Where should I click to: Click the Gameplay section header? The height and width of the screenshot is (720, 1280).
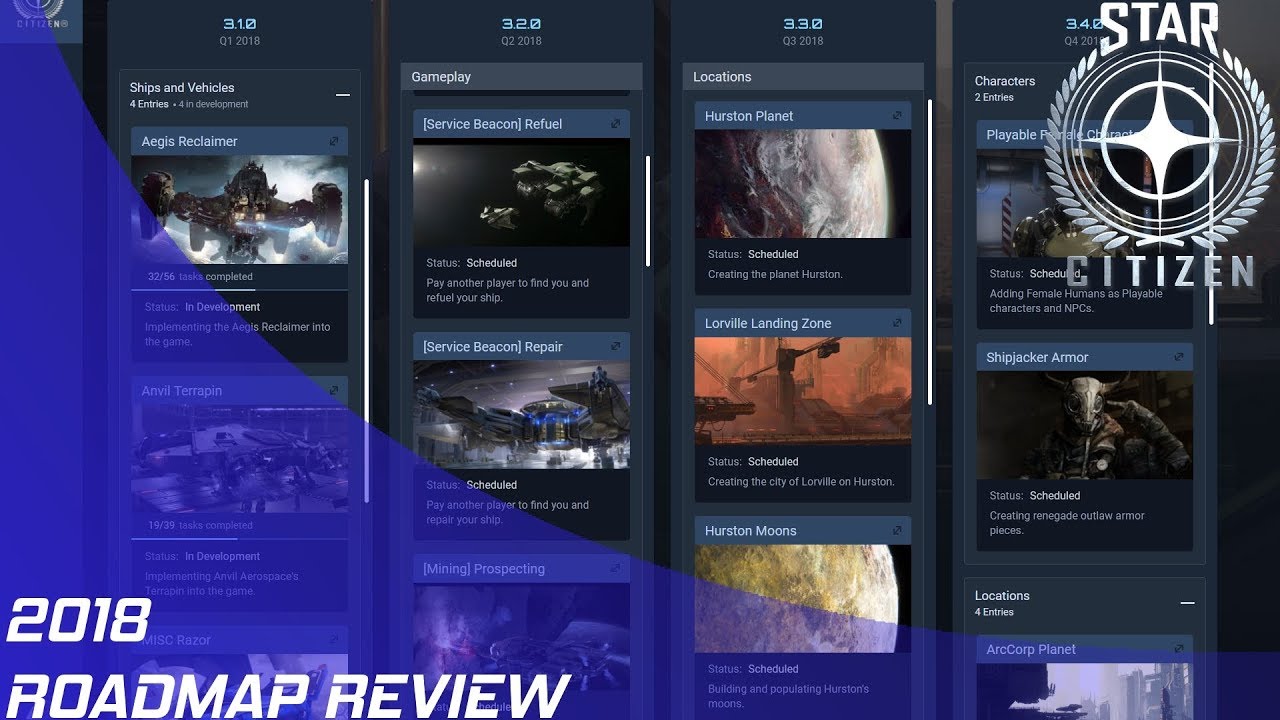coord(521,77)
